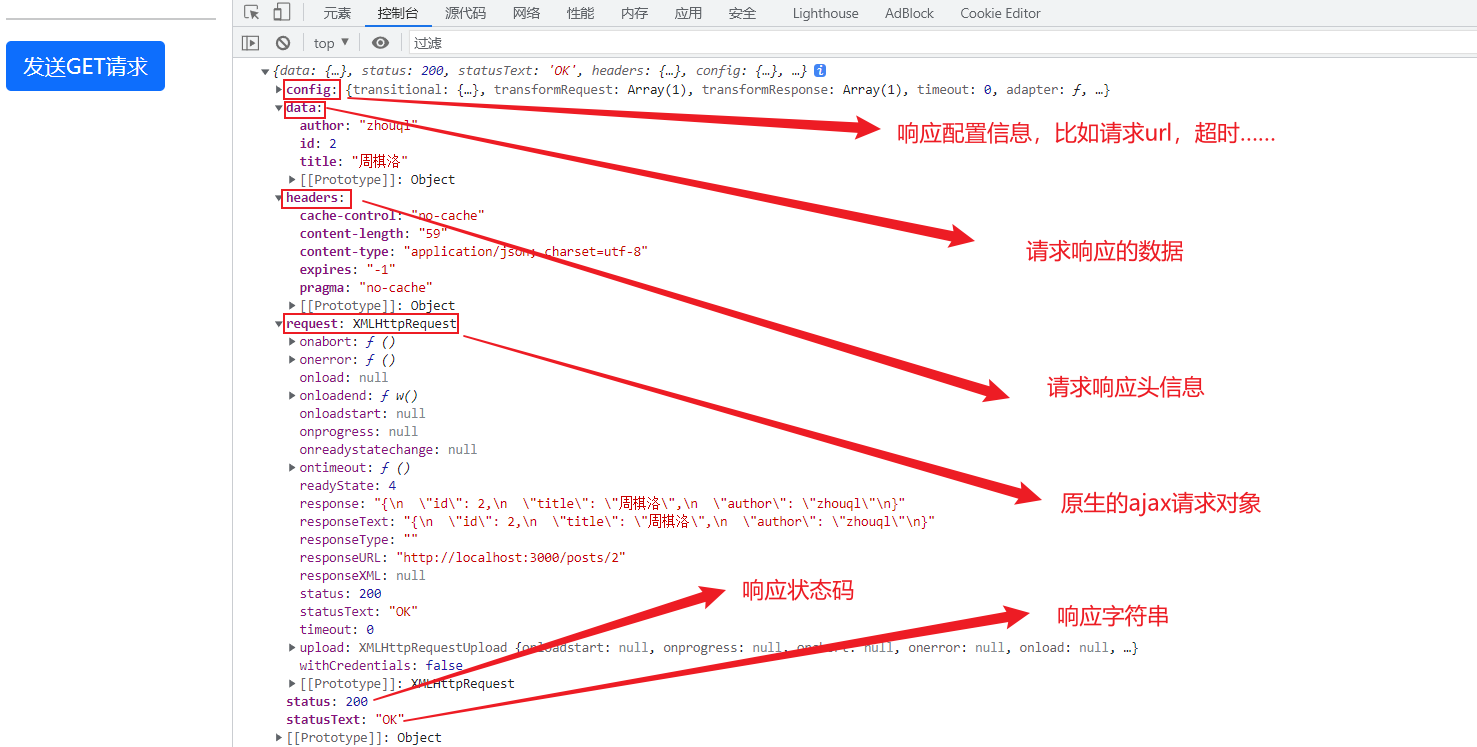Toggle the device toolbar icon

click(282, 13)
